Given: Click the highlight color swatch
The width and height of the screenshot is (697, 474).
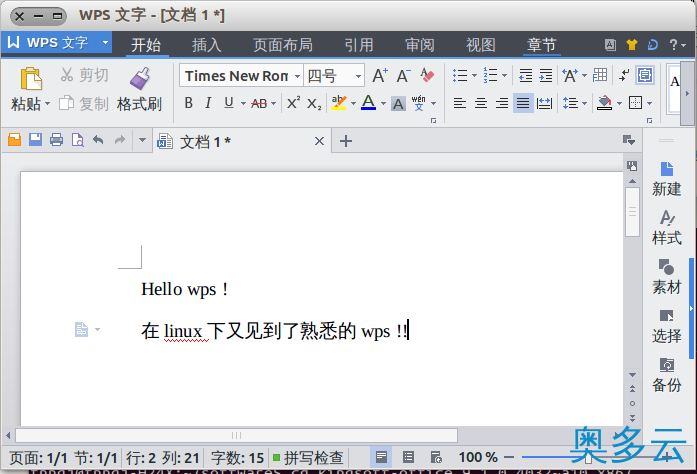Looking at the screenshot, I should [x=339, y=103].
